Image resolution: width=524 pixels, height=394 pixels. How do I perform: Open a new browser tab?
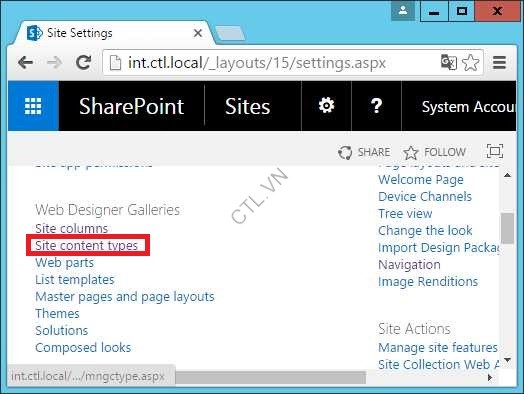230,33
